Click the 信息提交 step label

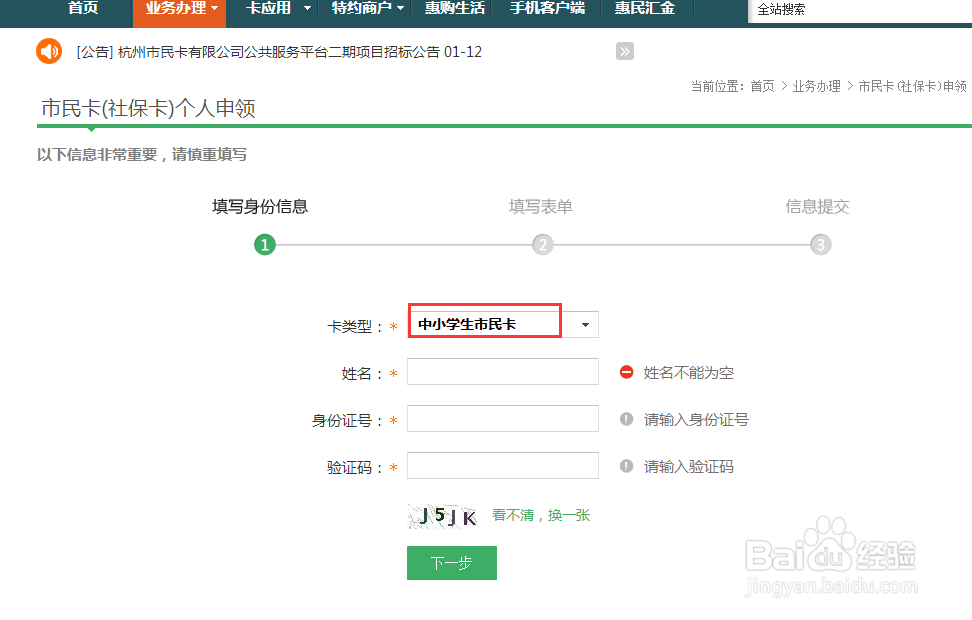tap(817, 206)
